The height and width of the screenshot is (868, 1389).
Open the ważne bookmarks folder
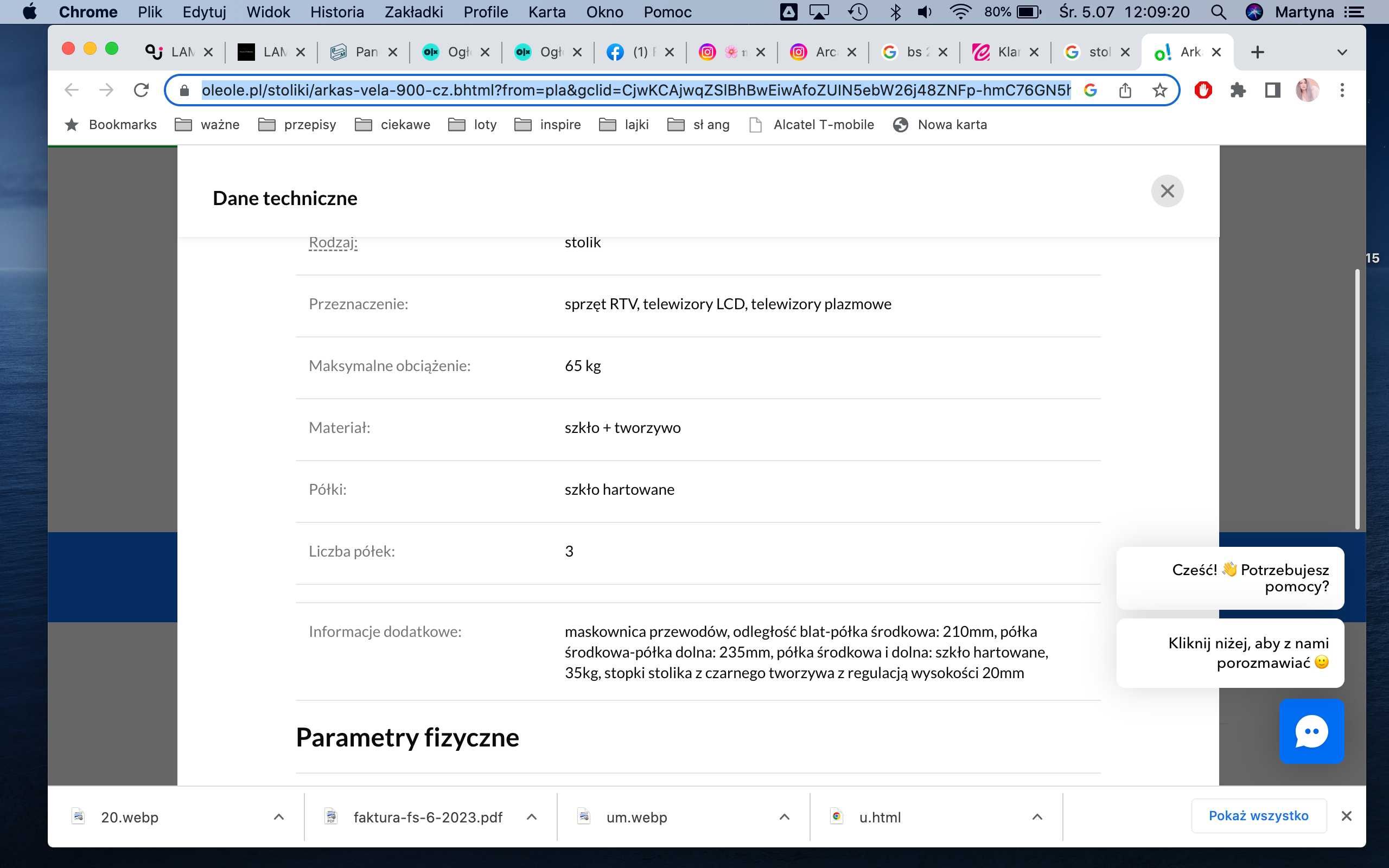(207, 125)
